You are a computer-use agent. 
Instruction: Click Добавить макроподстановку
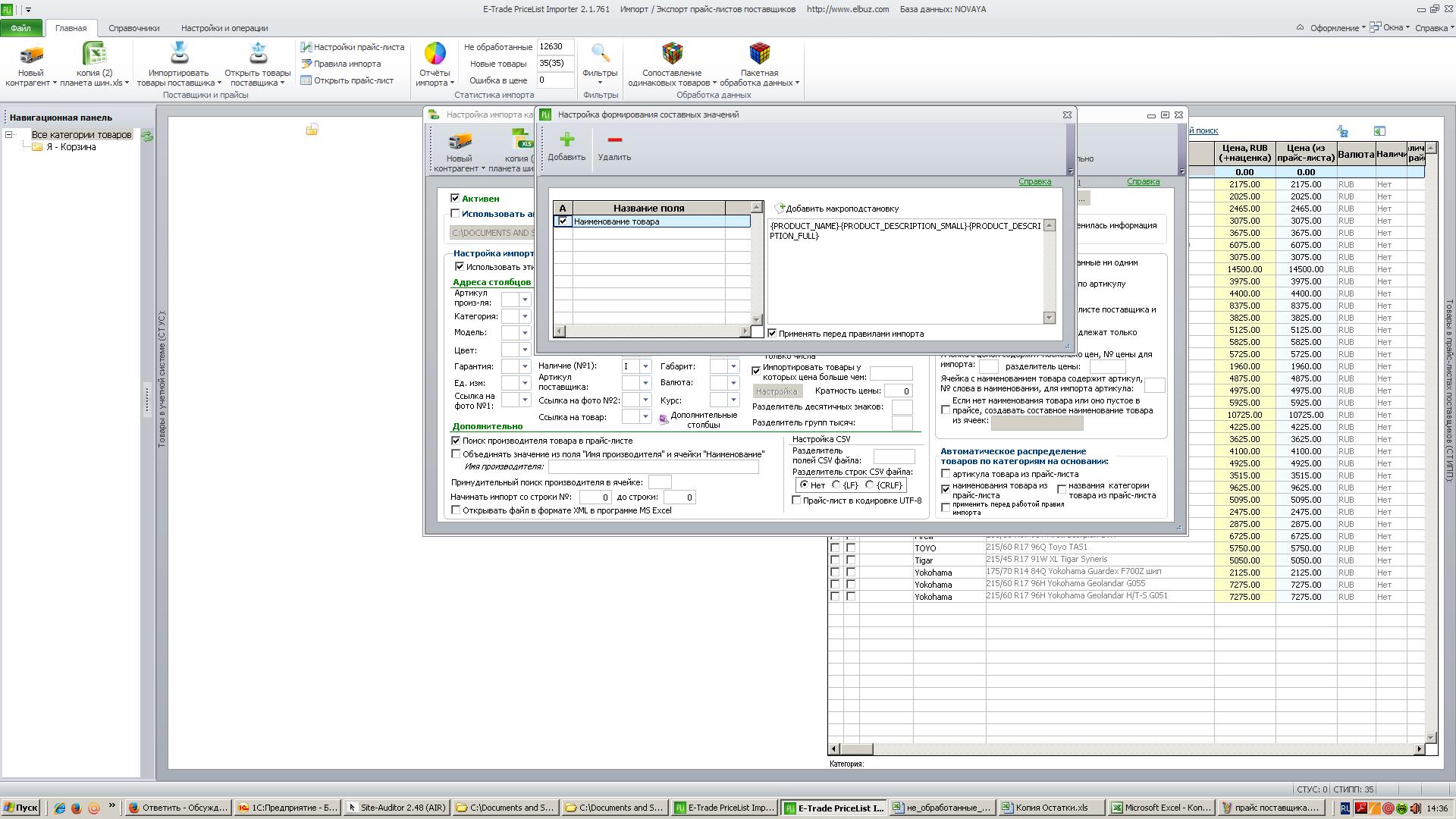coord(836,209)
